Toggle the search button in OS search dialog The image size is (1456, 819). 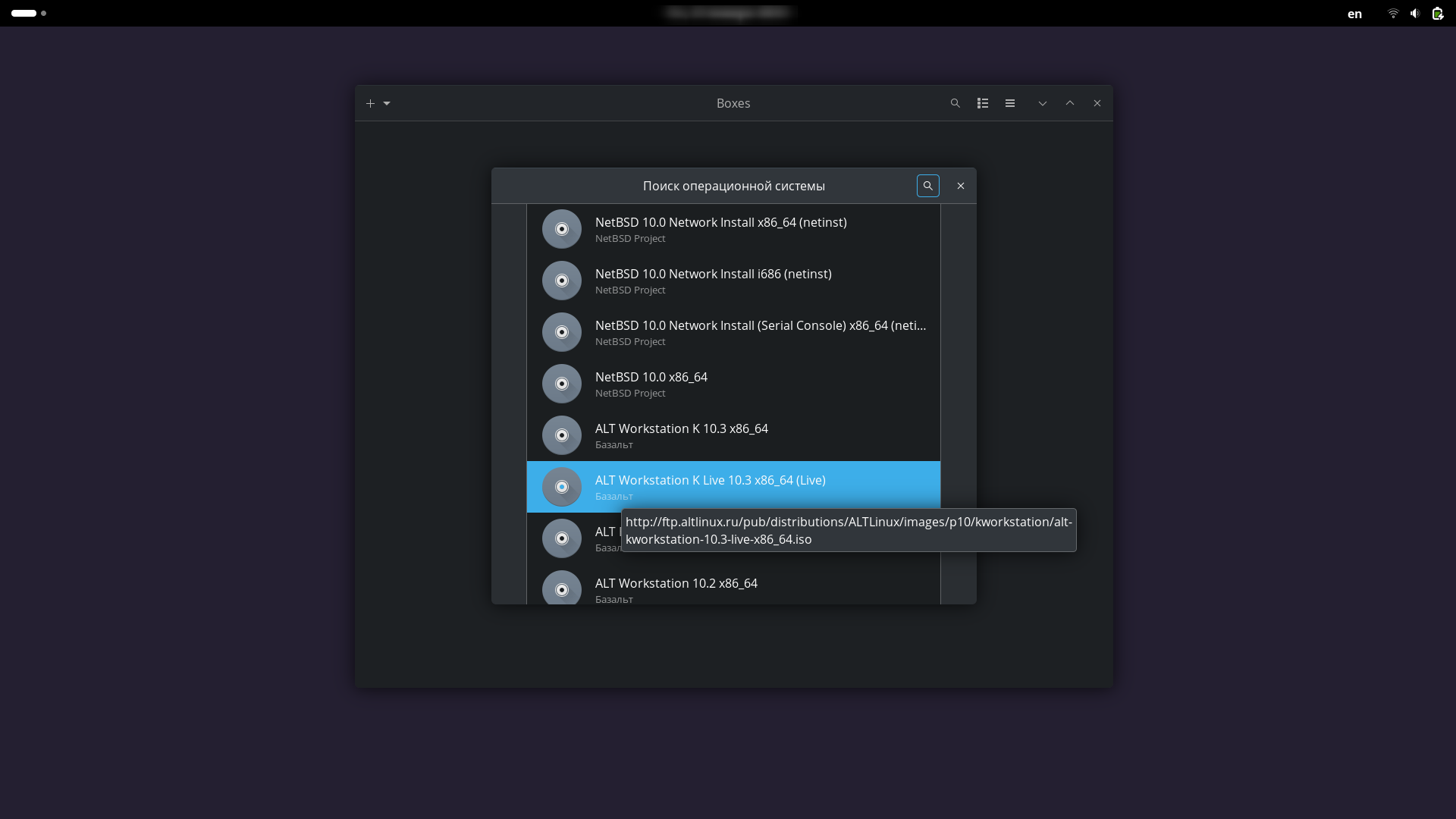click(928, 186)
